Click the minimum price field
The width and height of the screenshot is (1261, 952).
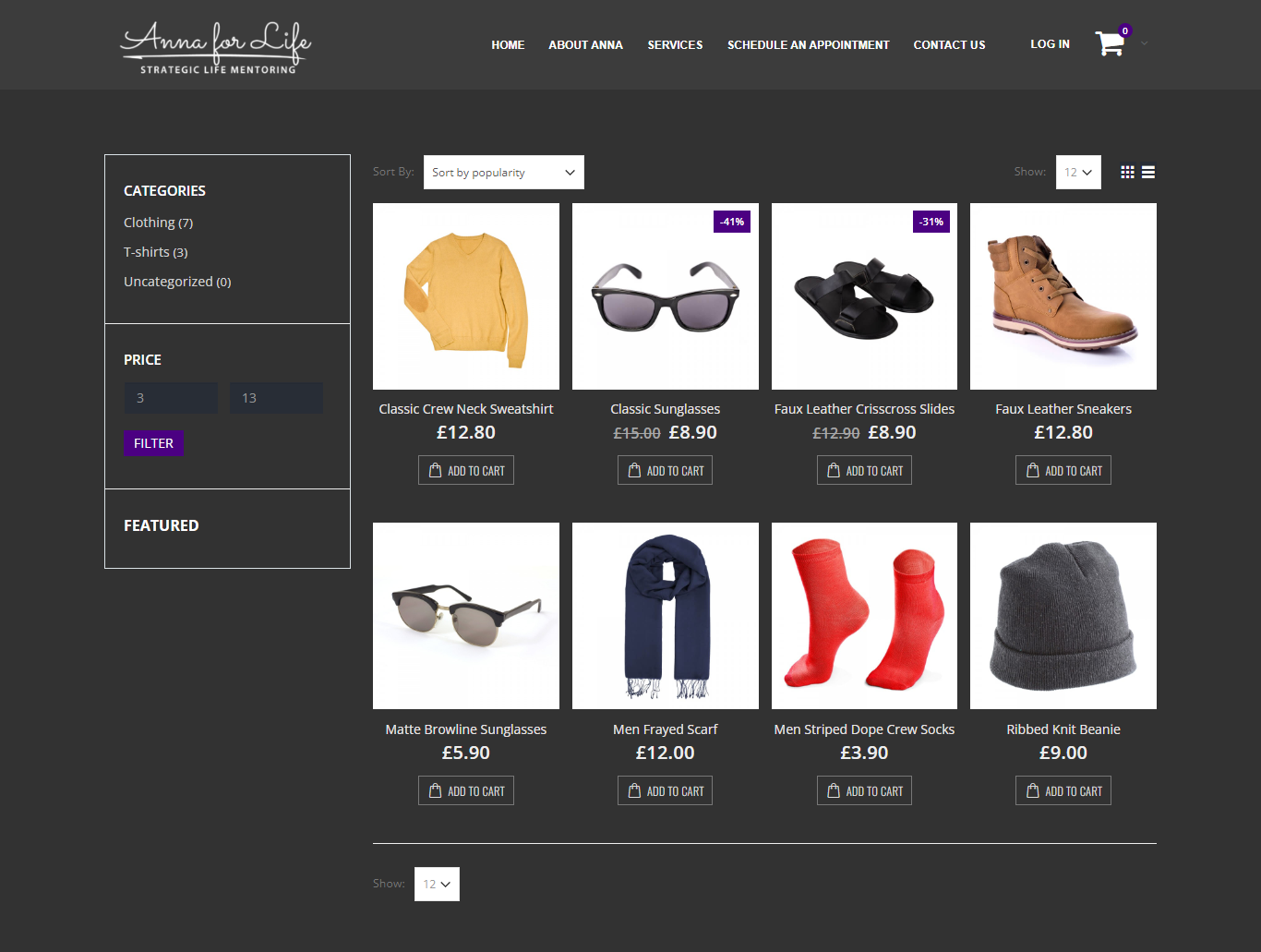coord(171,398)
